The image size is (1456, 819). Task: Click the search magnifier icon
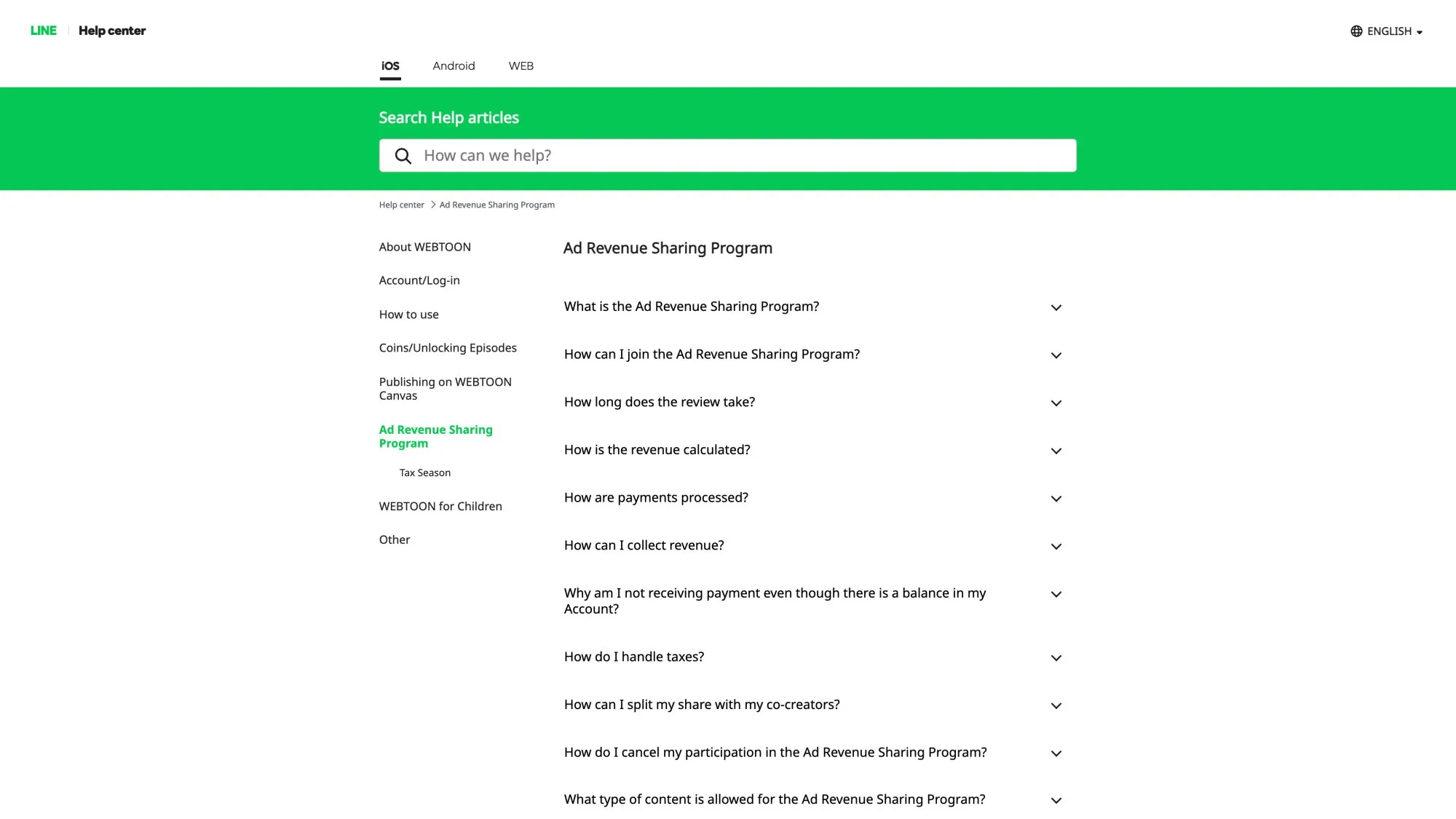tap(403, 155)
